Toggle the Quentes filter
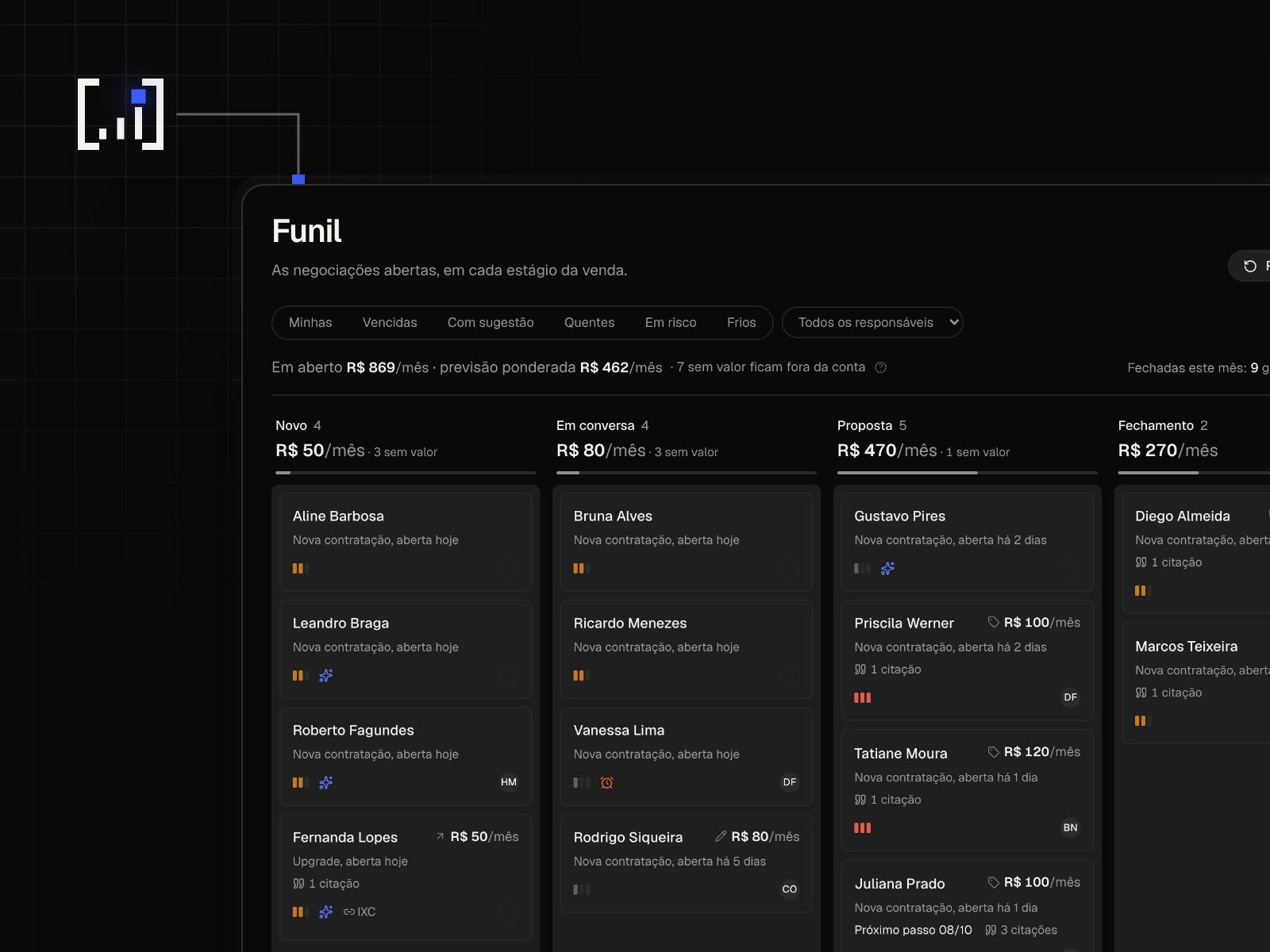Image resolution: width=1270 pixels, height=952 pixels. tap(590, 322)
